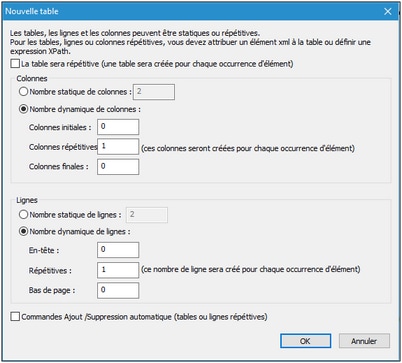Select 'Nombre statique de lignes' radio button
Image resolution: width=402 pixels, height=363 pixels.
(x=23, y=215)
